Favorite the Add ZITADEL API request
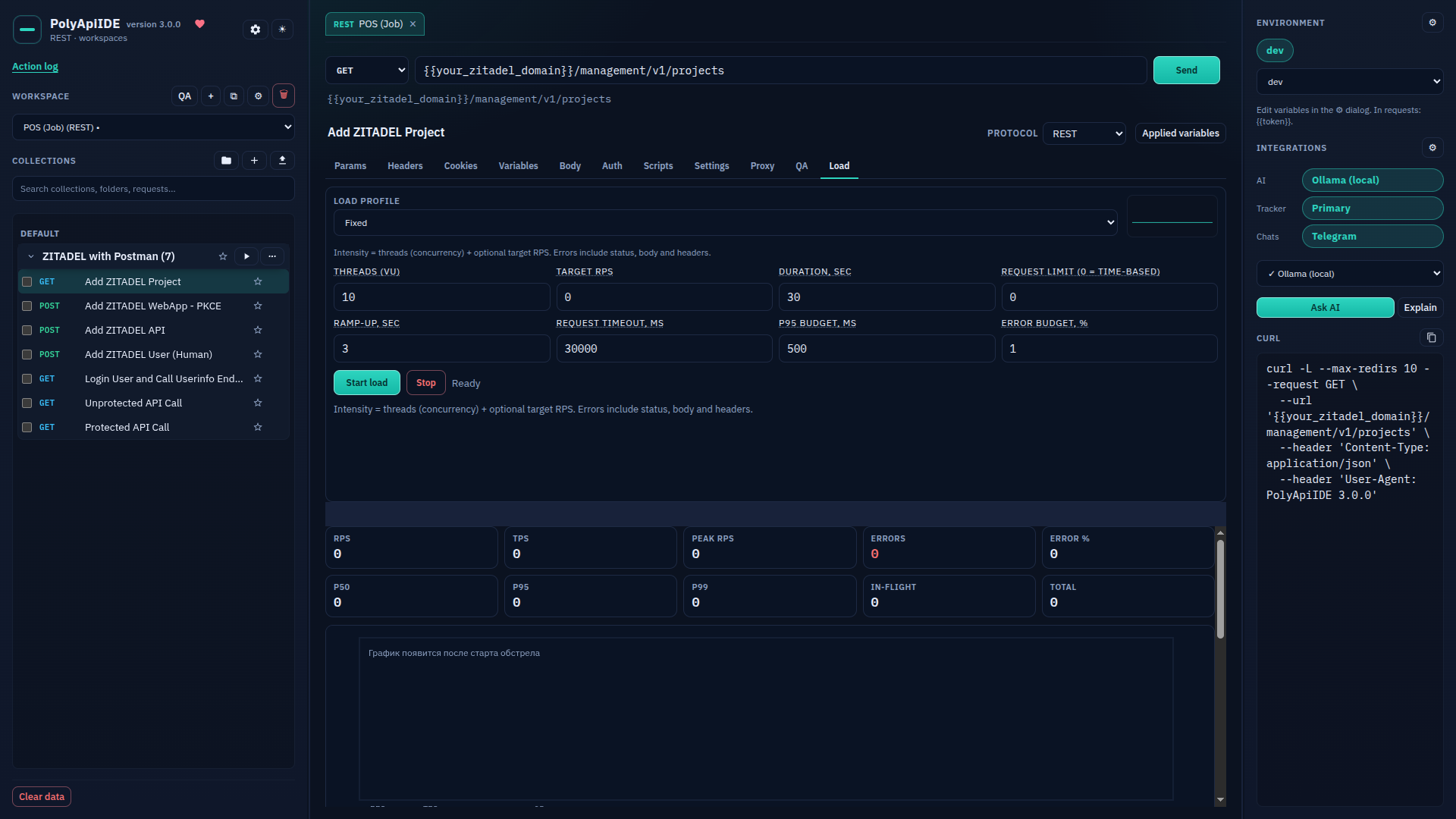This screenshot has width=1456, height=819. (258, 330)
